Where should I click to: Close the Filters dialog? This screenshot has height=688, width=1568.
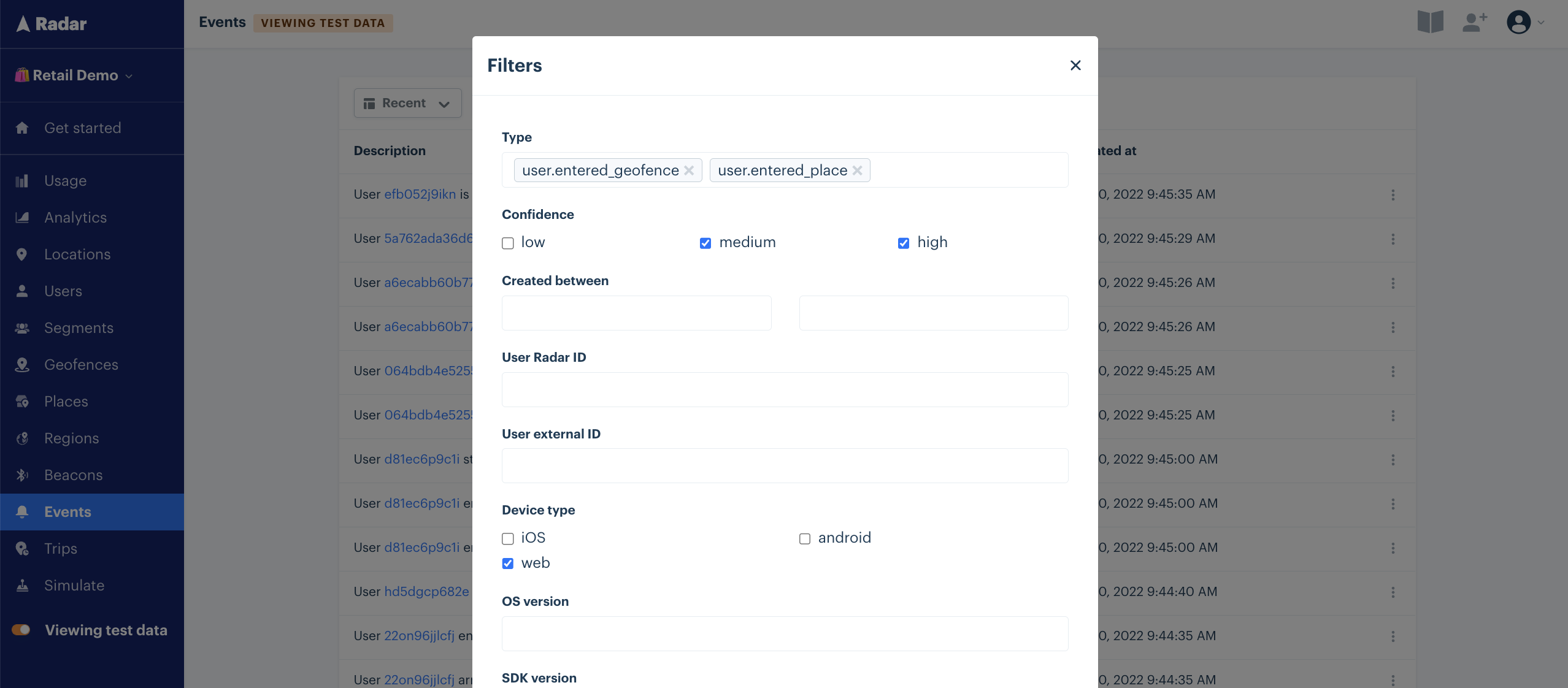click(1075, 66)
